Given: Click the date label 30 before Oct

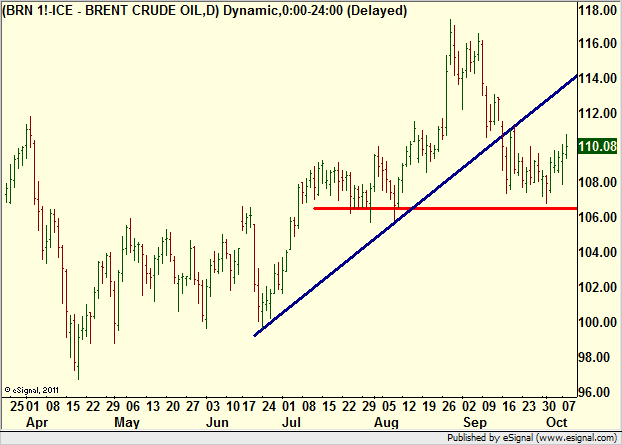Looking at the screenshot, I should coord(549,406).
